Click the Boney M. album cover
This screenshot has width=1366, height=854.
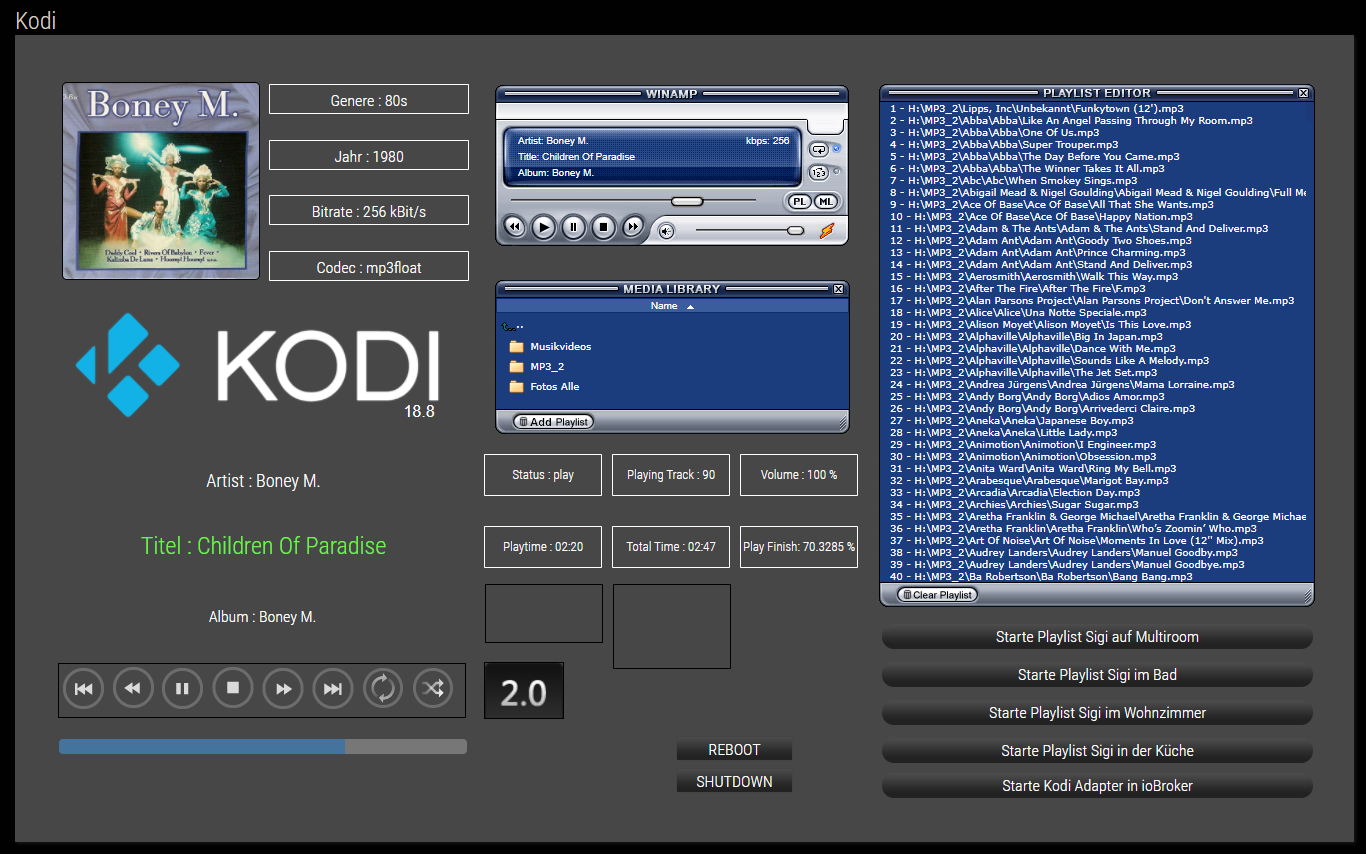161,181
